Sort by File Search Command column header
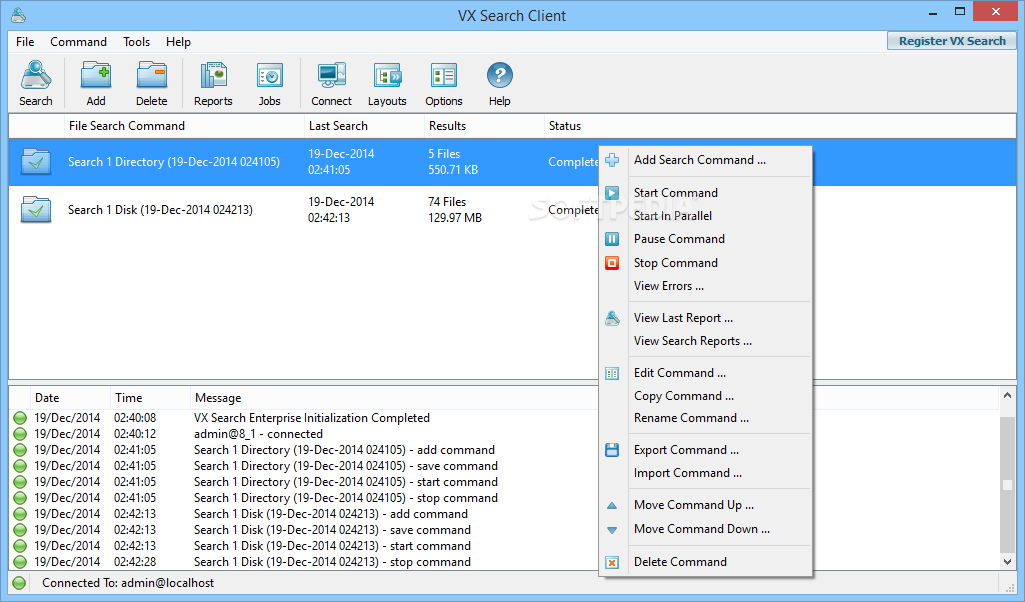This screenshot has width=1025, height=602. pyautogui.click(x=185, y=125)
